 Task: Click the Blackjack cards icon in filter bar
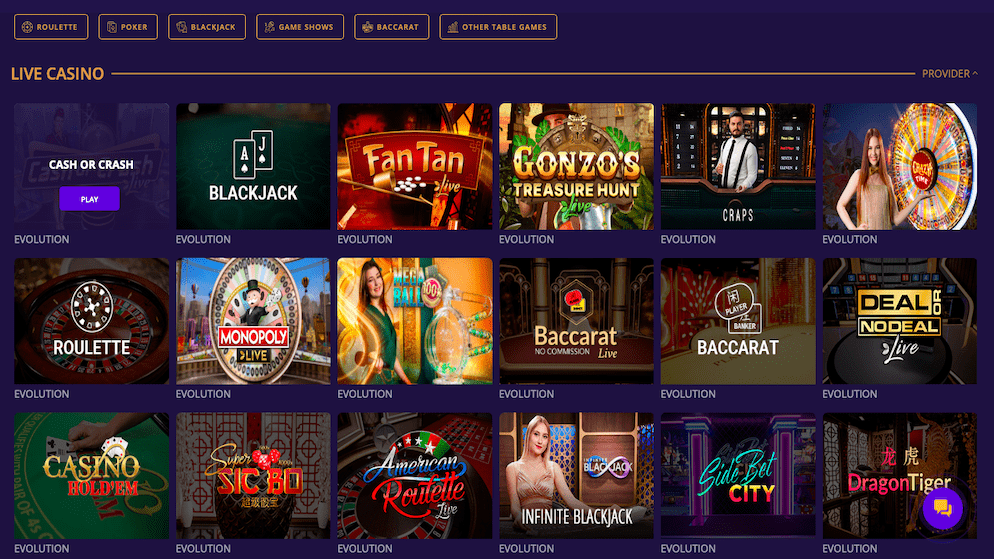point(181,27)
